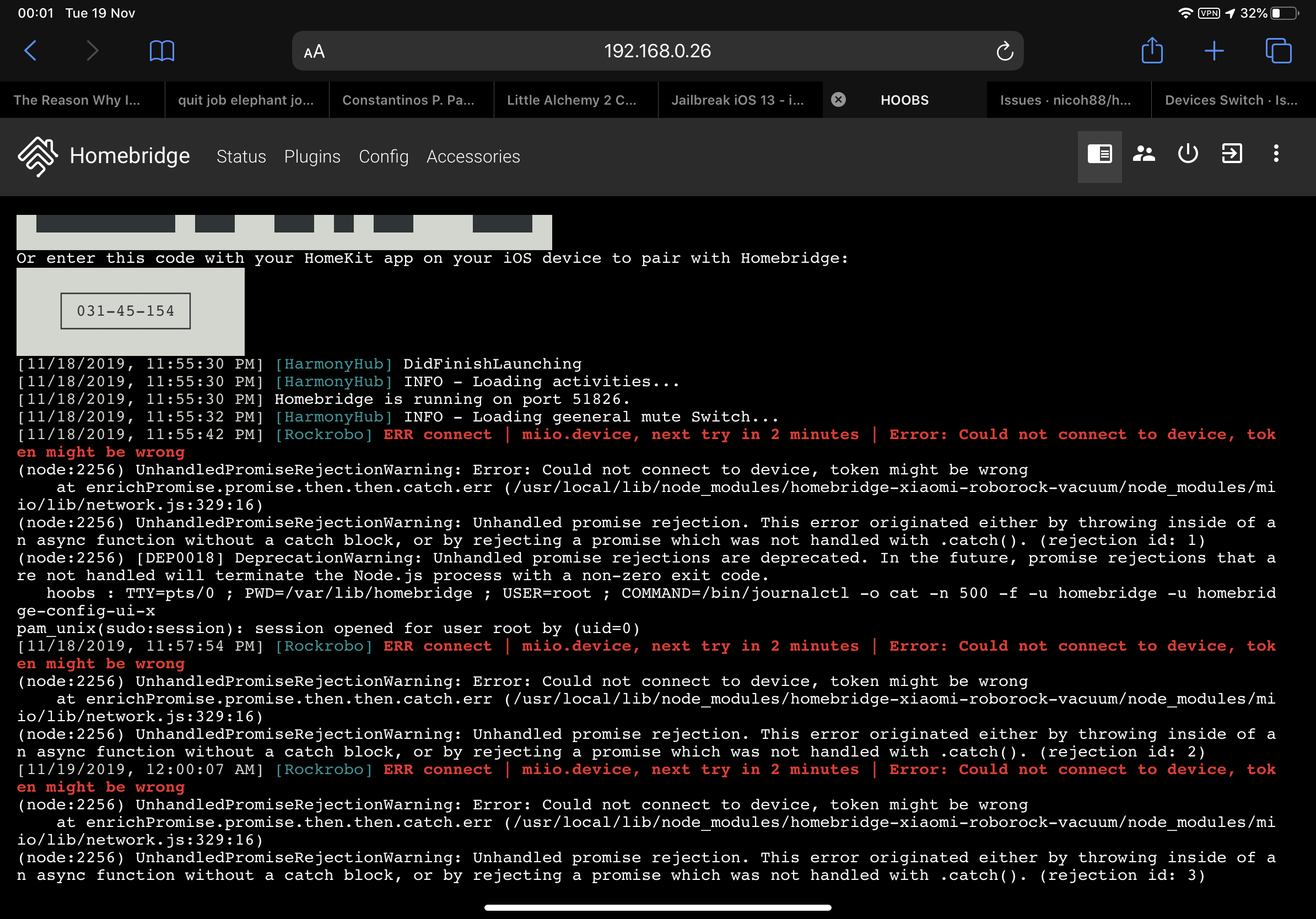Screen dimensions: 1316x919
Task: Open the Status page
Action: [241, 156]
